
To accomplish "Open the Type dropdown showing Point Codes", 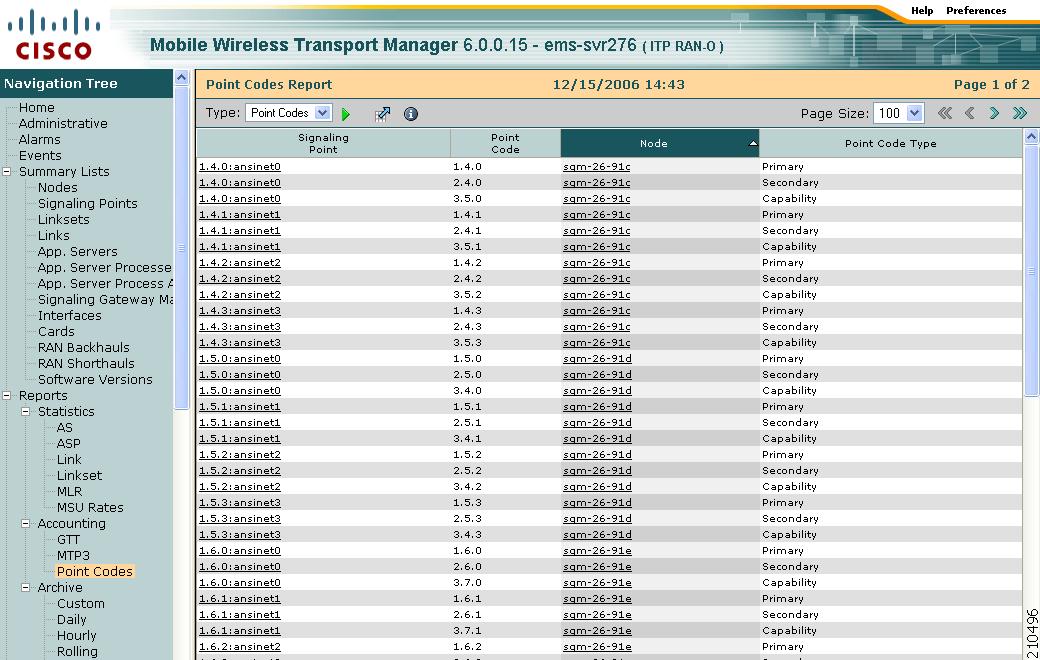I will click(x=289, y=113).
